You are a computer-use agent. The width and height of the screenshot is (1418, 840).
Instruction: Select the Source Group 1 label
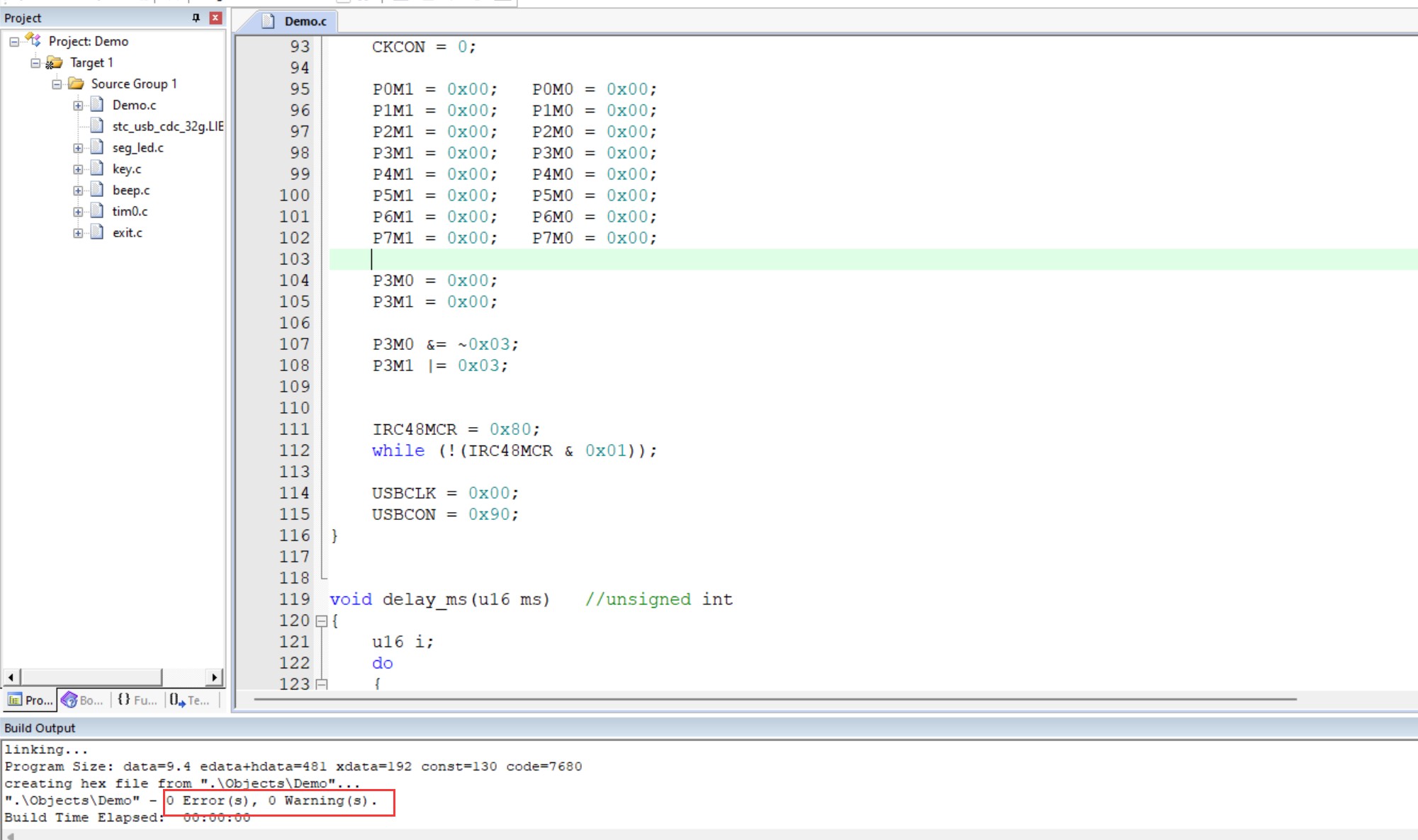134,84
